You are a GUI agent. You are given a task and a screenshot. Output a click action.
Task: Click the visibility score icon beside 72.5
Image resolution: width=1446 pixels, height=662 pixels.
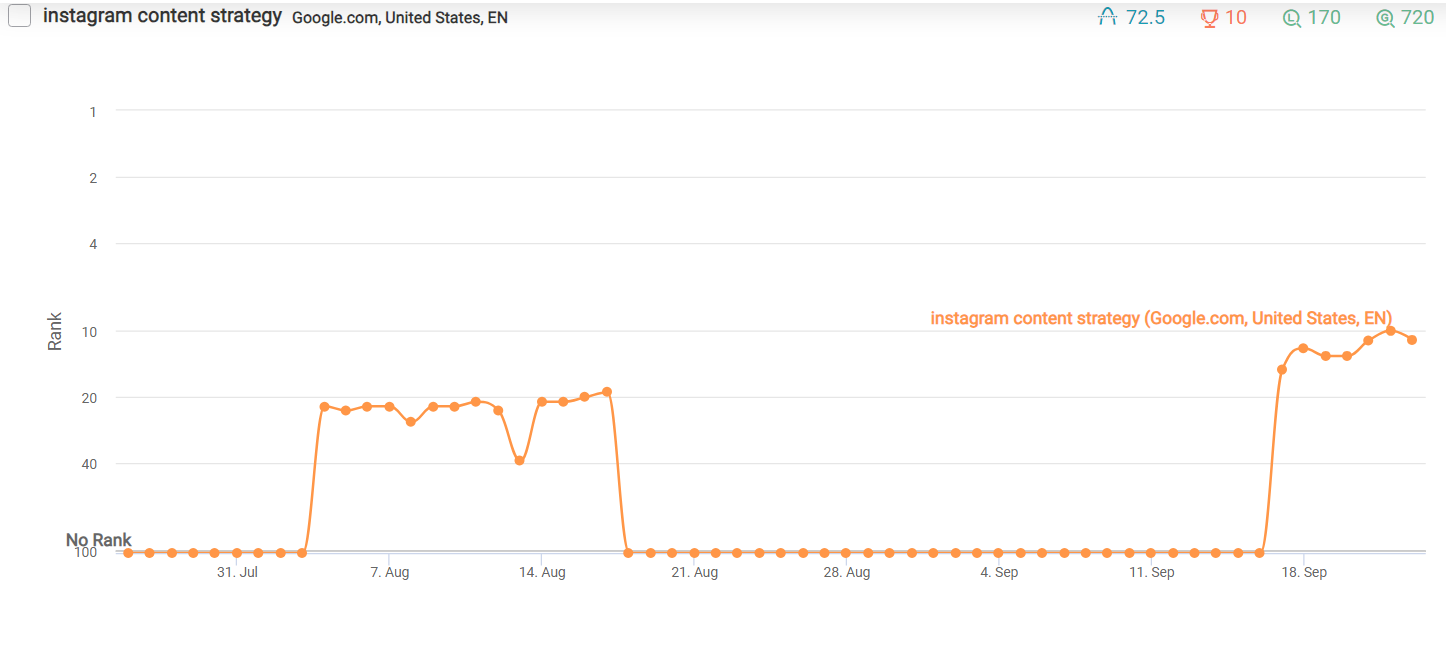coord(1107,17)
